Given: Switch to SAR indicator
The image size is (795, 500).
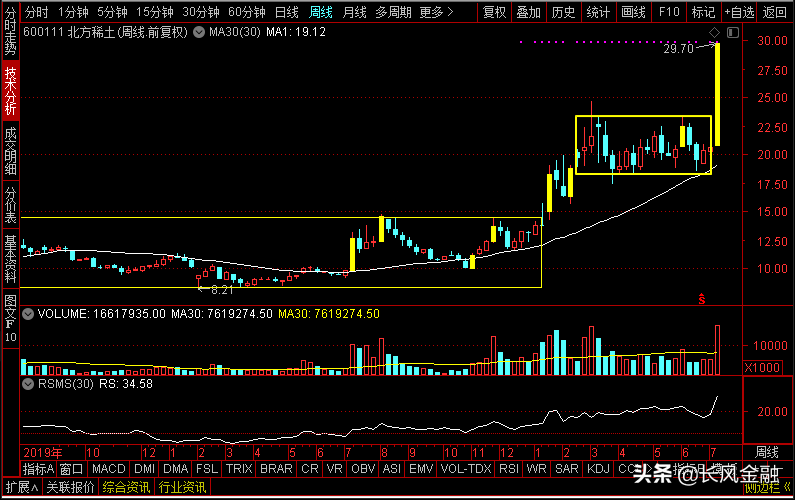Looking at the screenshot, I should click(566, 469).
